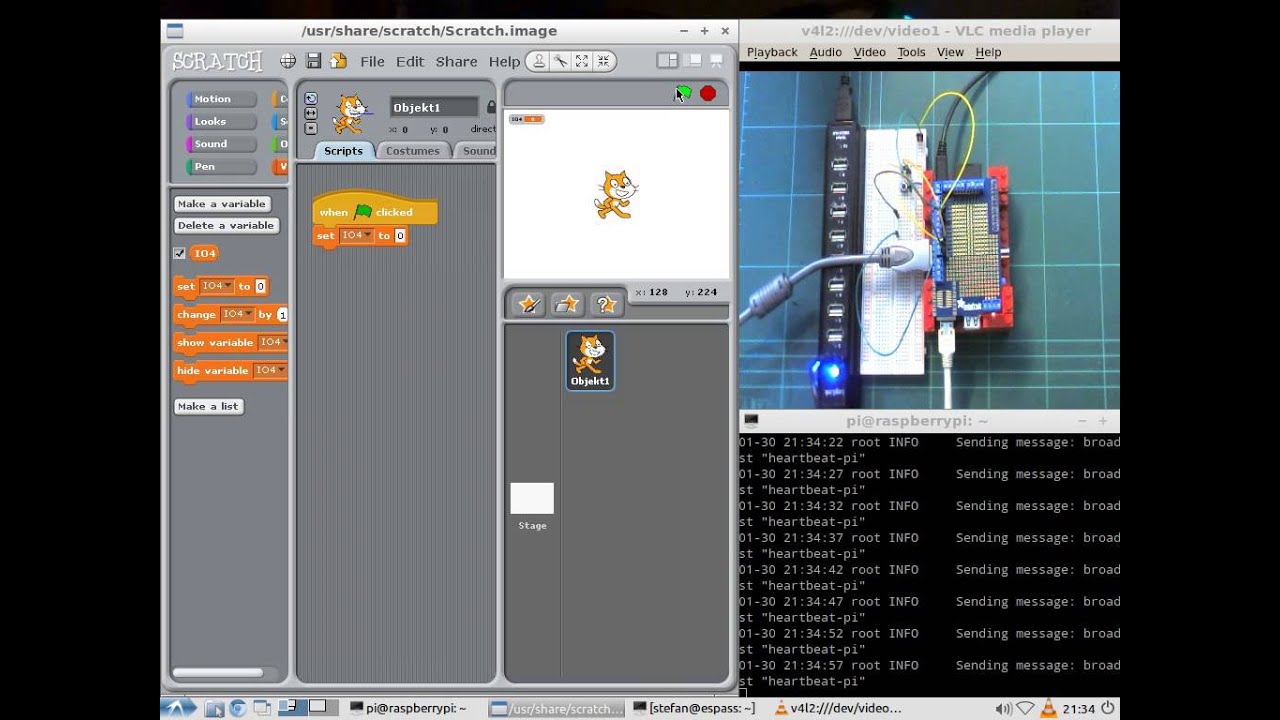Click Delete a variable button

pos(226,226)
